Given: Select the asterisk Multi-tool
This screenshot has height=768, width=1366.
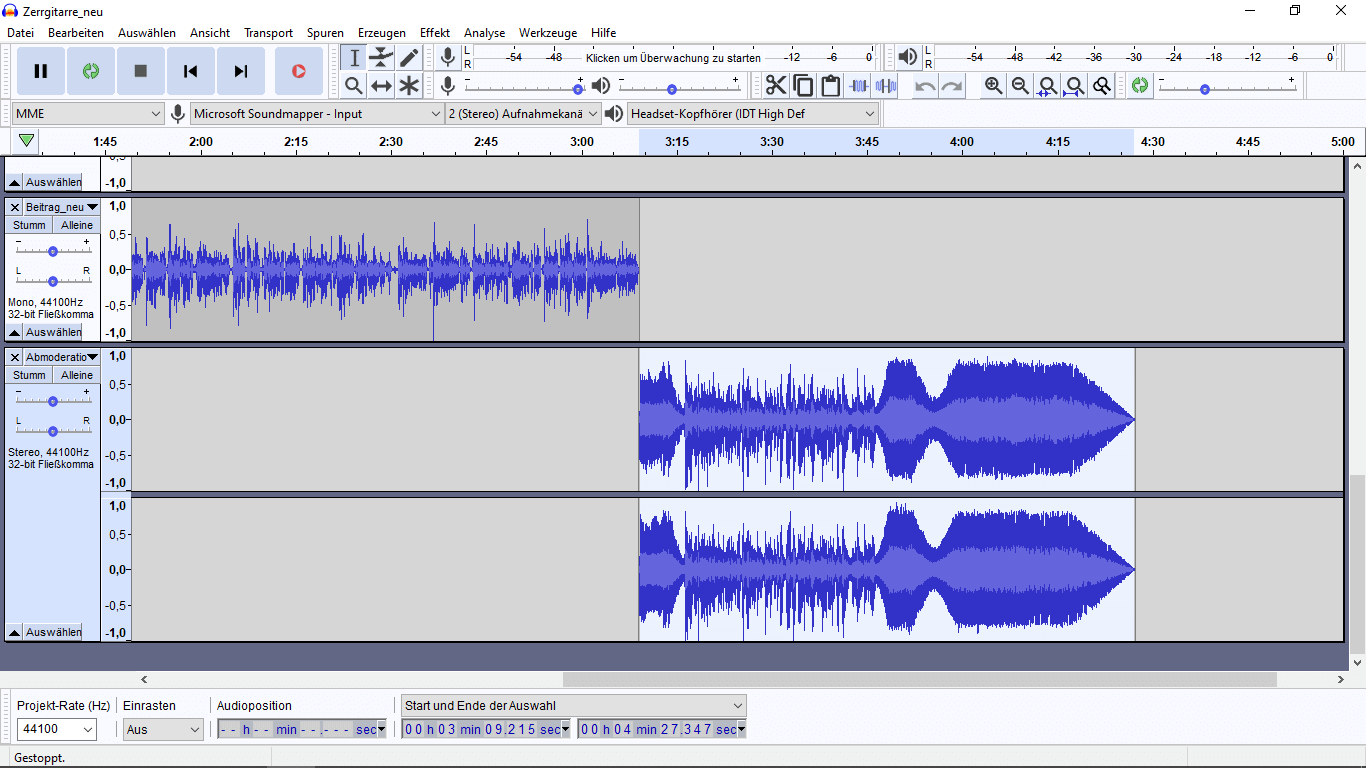Looking at the screenshot, I should tap(409, 86).
